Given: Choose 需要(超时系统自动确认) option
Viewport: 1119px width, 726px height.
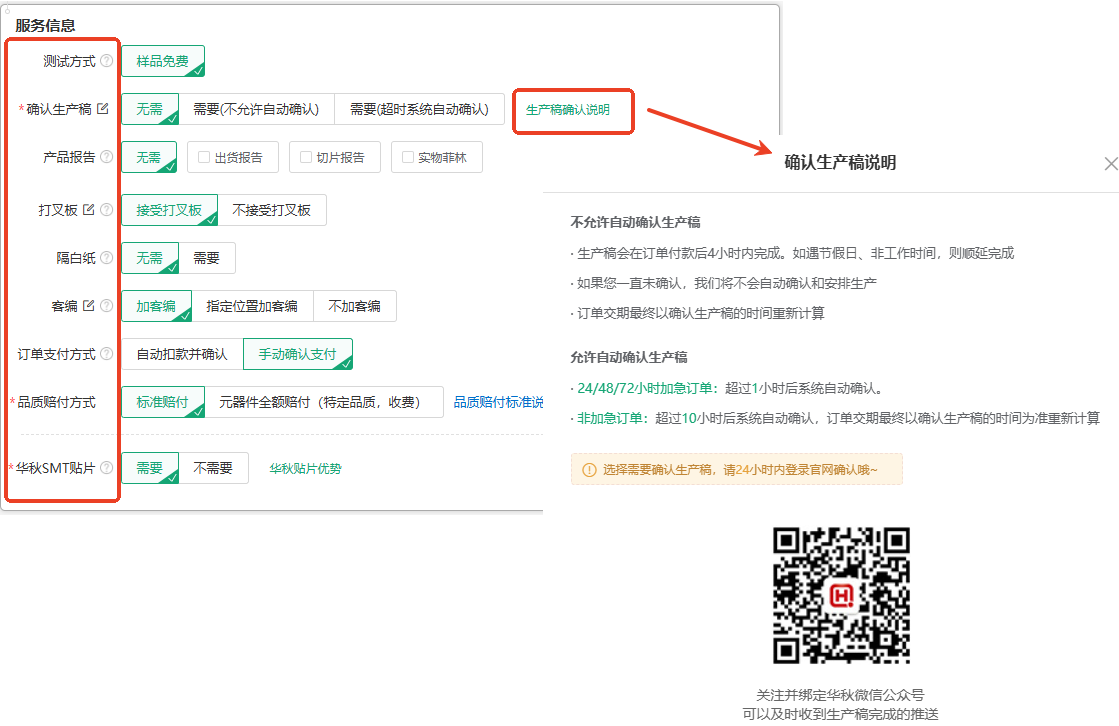Looking at the screenshot, I should 419,109.
